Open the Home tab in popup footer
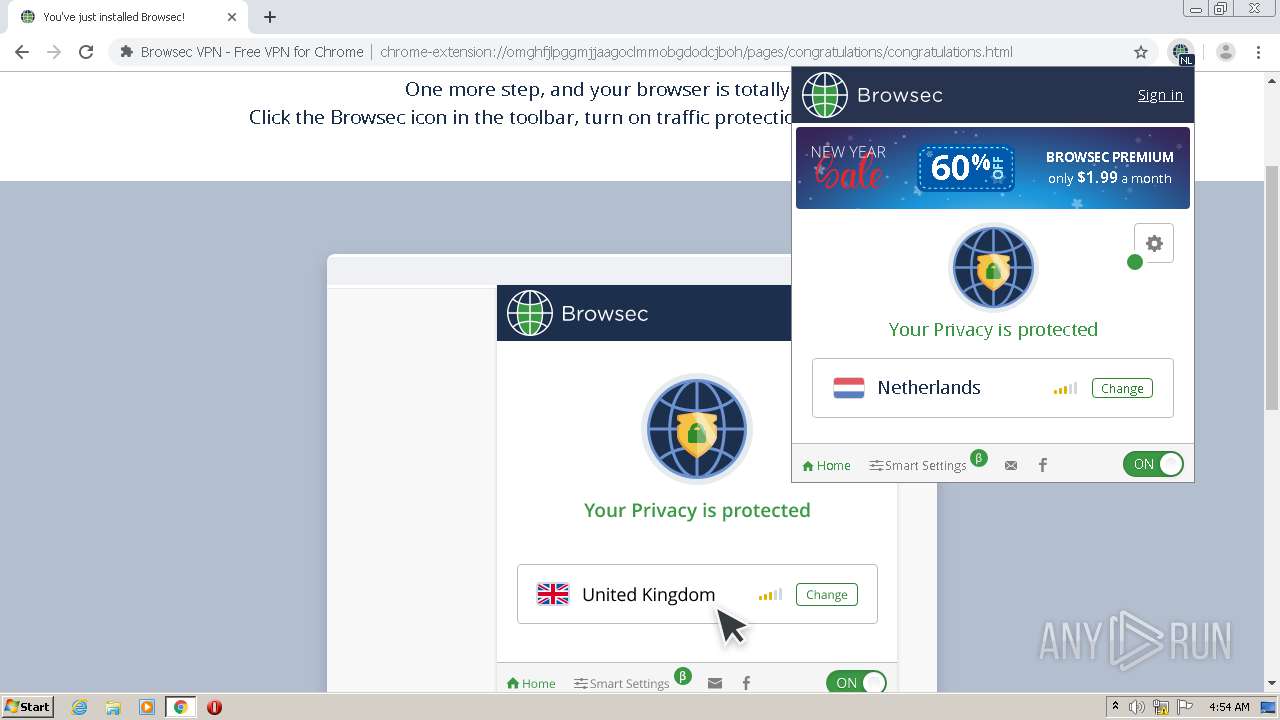This screenshot has height=720, width=1280. pos(827,465)
